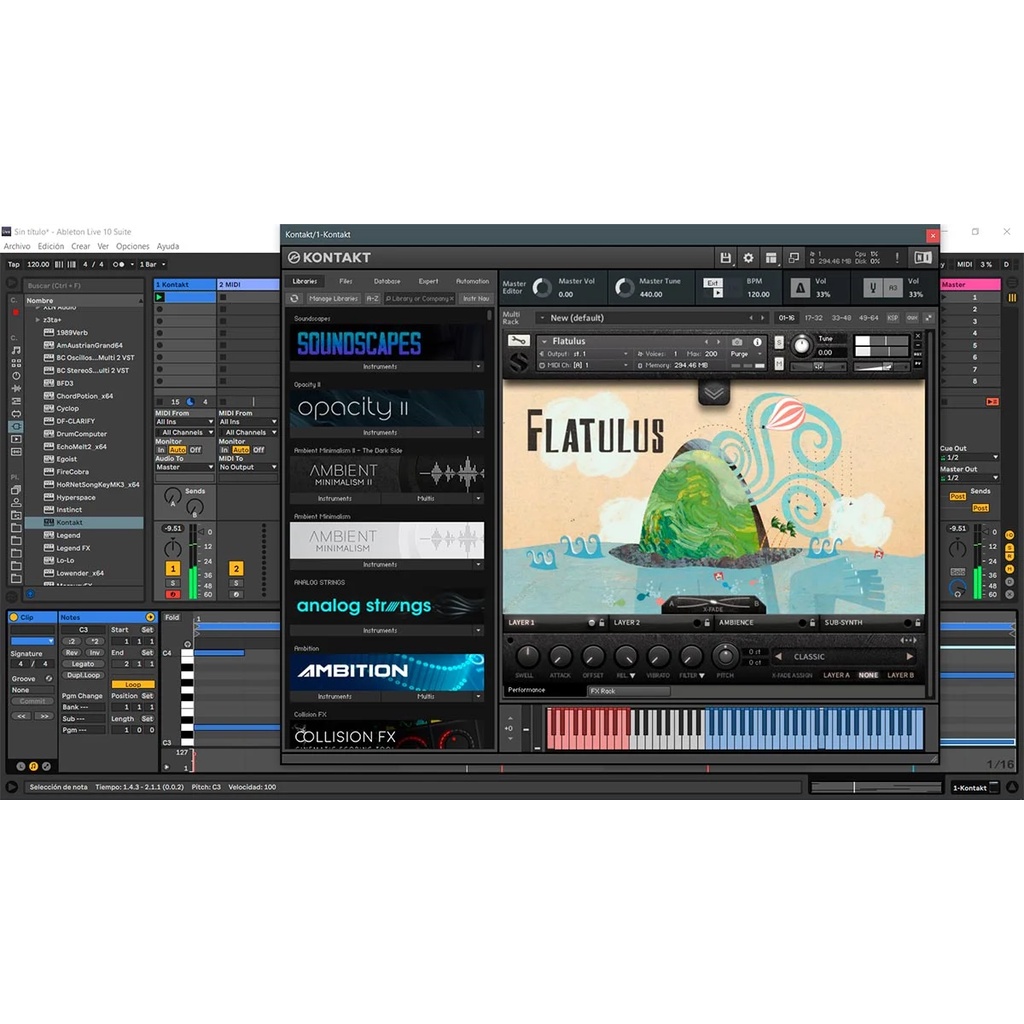1024x1024 pixels.
Task: Click the Tap tempo button
Action: click(14, 264)
